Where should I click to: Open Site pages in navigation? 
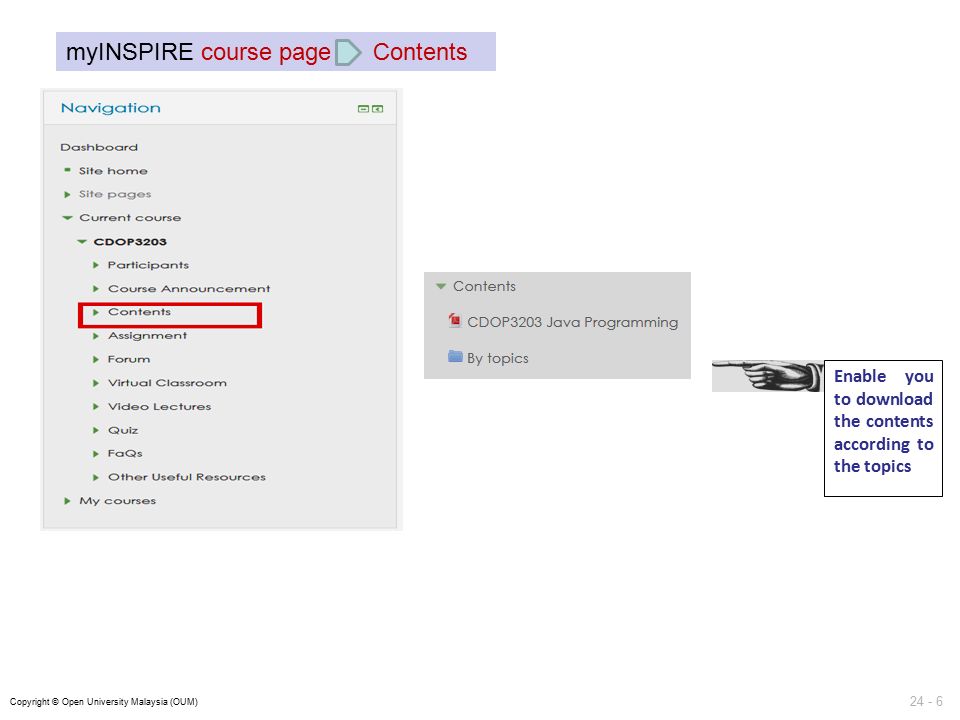point(115,195)
